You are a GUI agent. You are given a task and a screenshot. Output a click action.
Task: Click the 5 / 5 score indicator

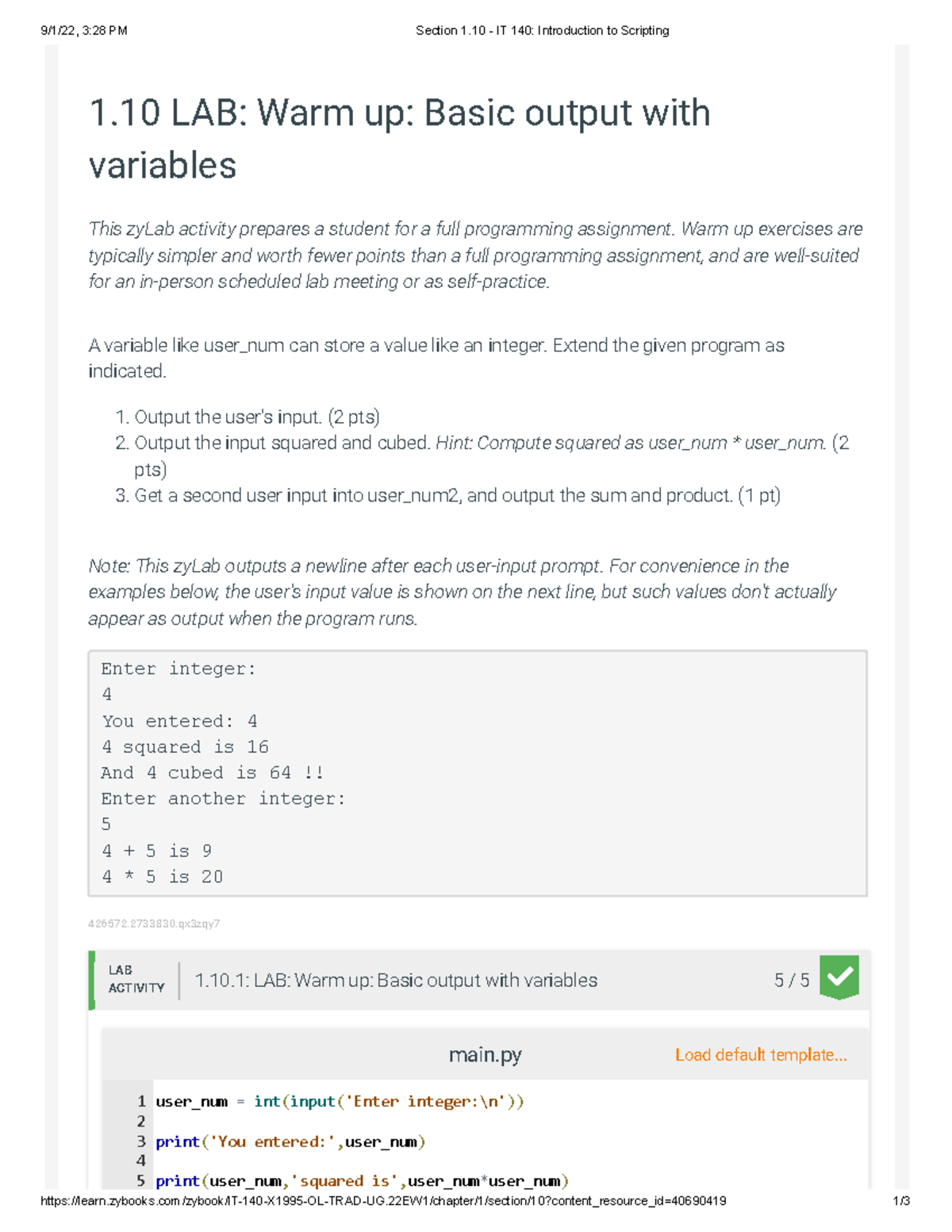pyautogui.click(x=791, y=981)
